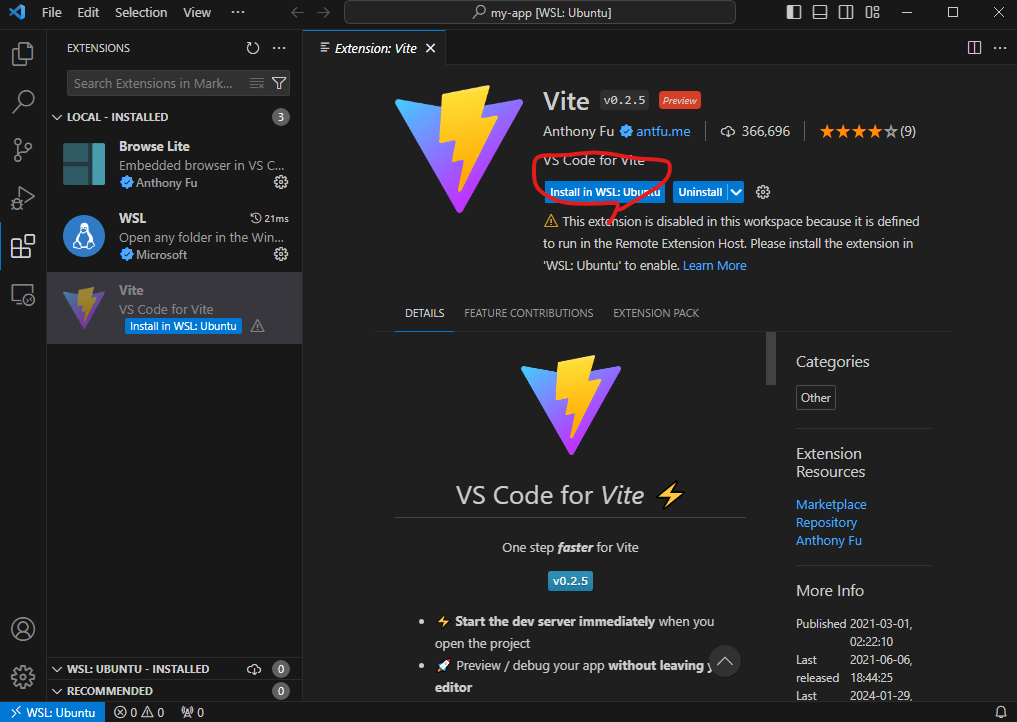Screen dimensions: 1017x722
Task: Click the details page scrollbar
Action: tap(771, 359)
